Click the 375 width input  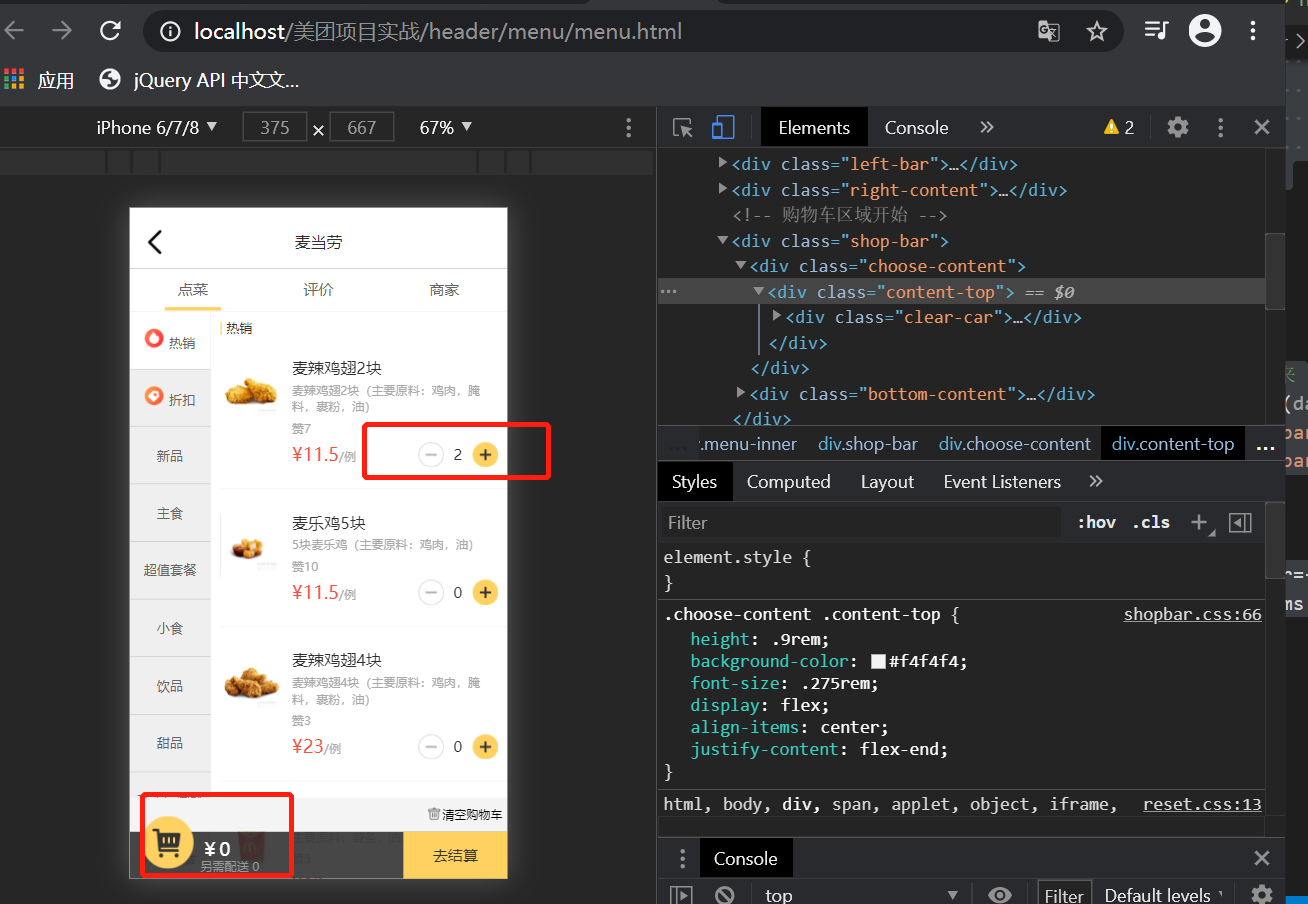point(274,128)
